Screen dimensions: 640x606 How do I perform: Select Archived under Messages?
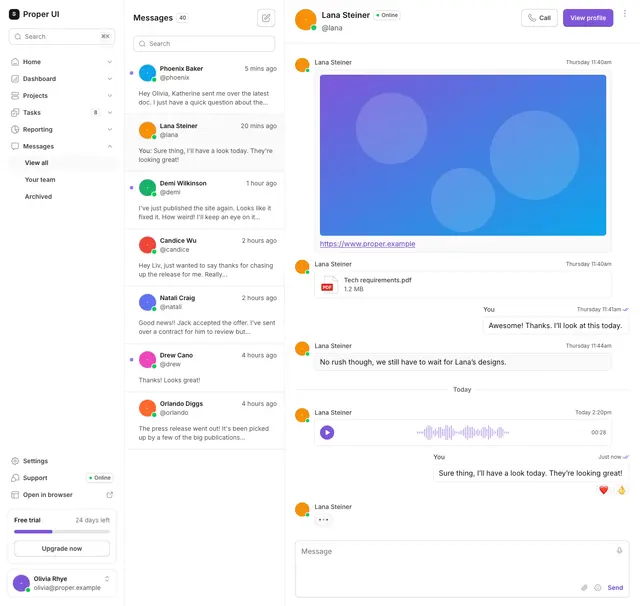62,197
